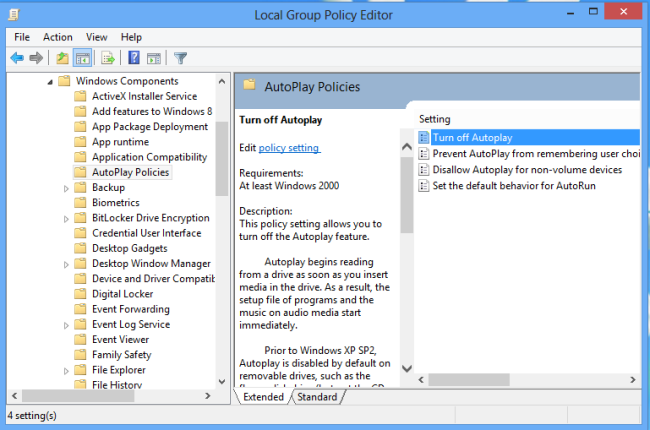650x430 pixels.
Task: Click the ActiveX Installer Service folder icon
Action: [x=80, y=96]
